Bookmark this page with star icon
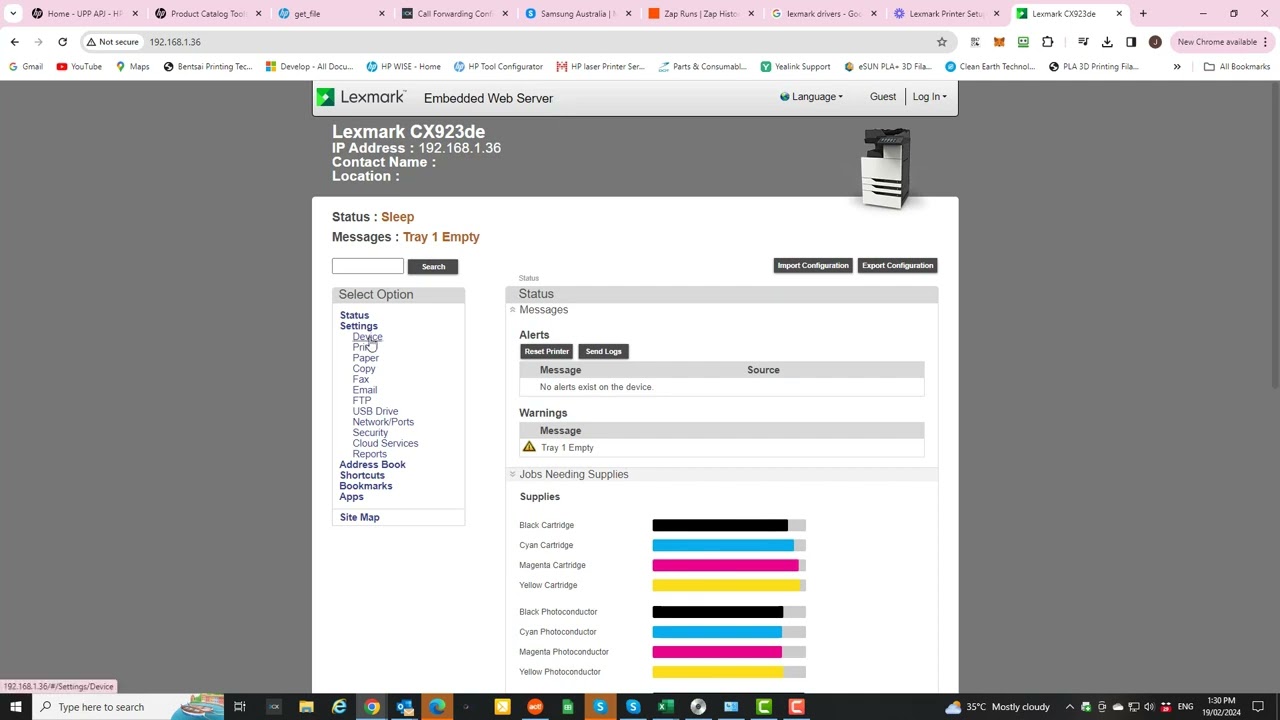Image resolution: width=1280 pixels, height=720 pixels. (941, 42)
